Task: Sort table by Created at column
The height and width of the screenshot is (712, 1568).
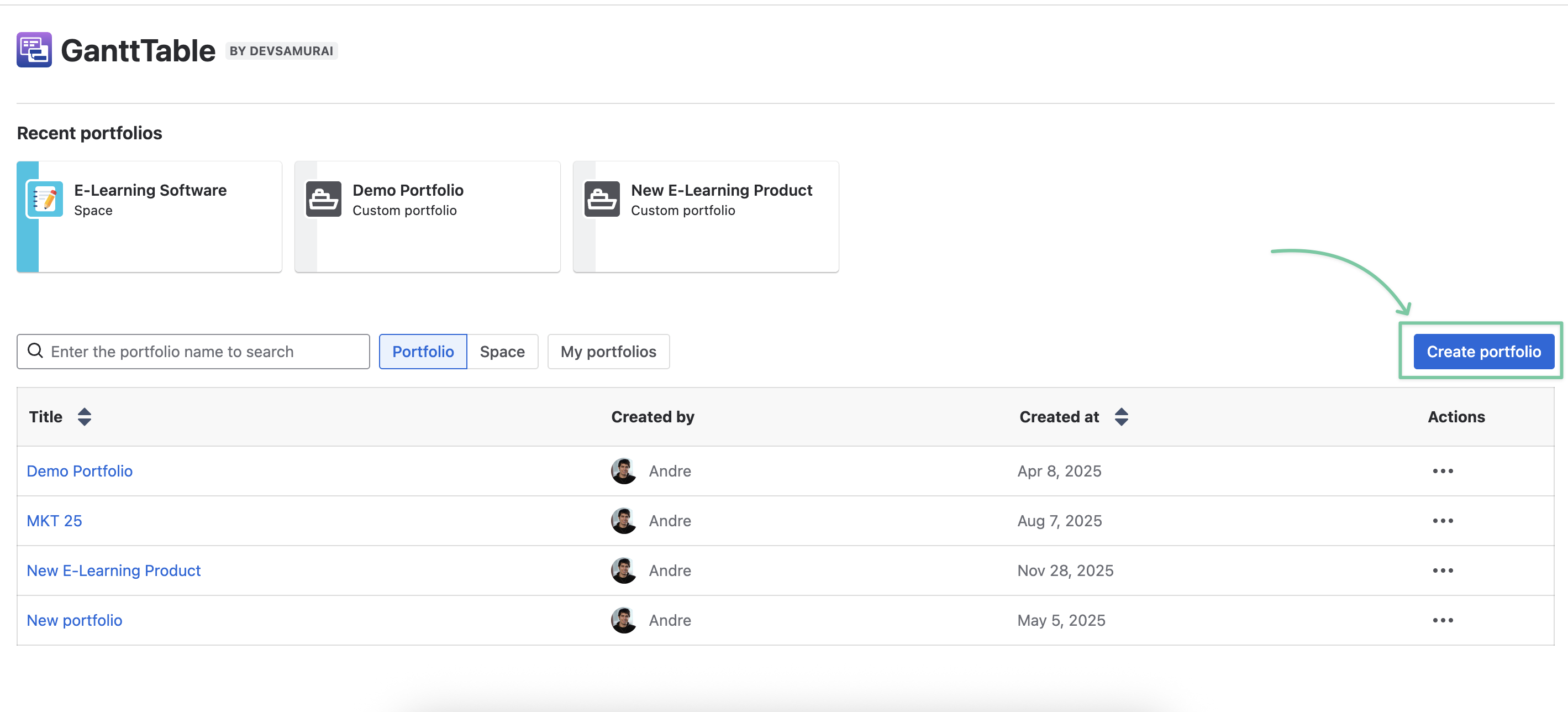Action: [1121, 417]
